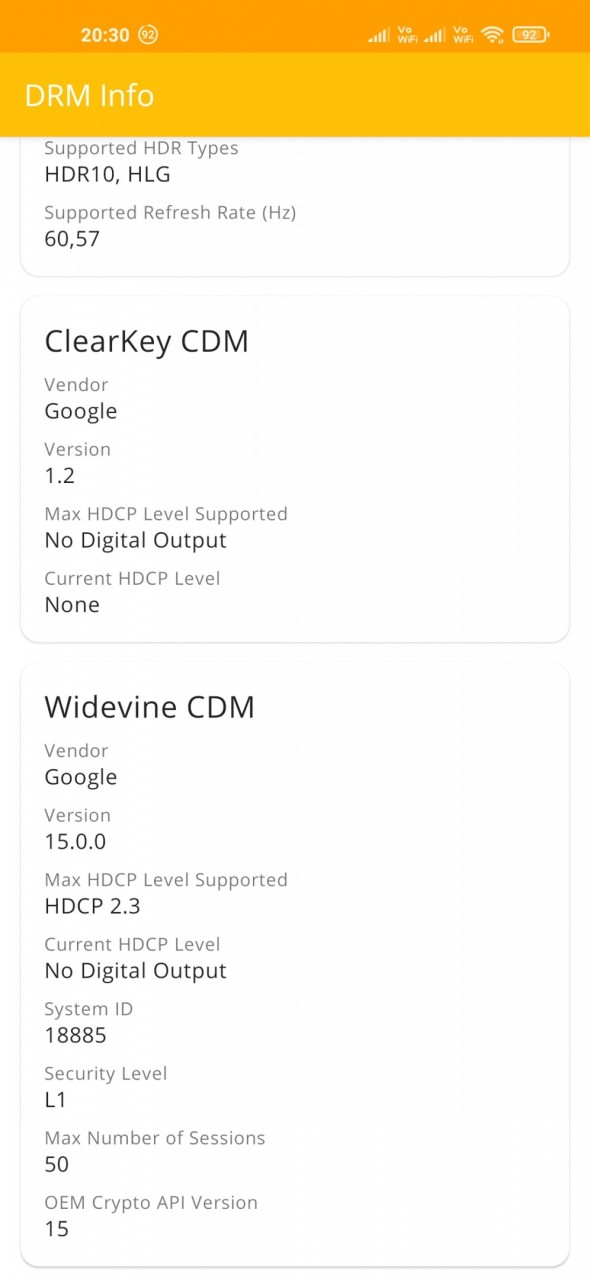This screenshot has height=1280, width=590.
Task: Tap the first cellular signal bars icon
Action: click(x=379, y=36)
